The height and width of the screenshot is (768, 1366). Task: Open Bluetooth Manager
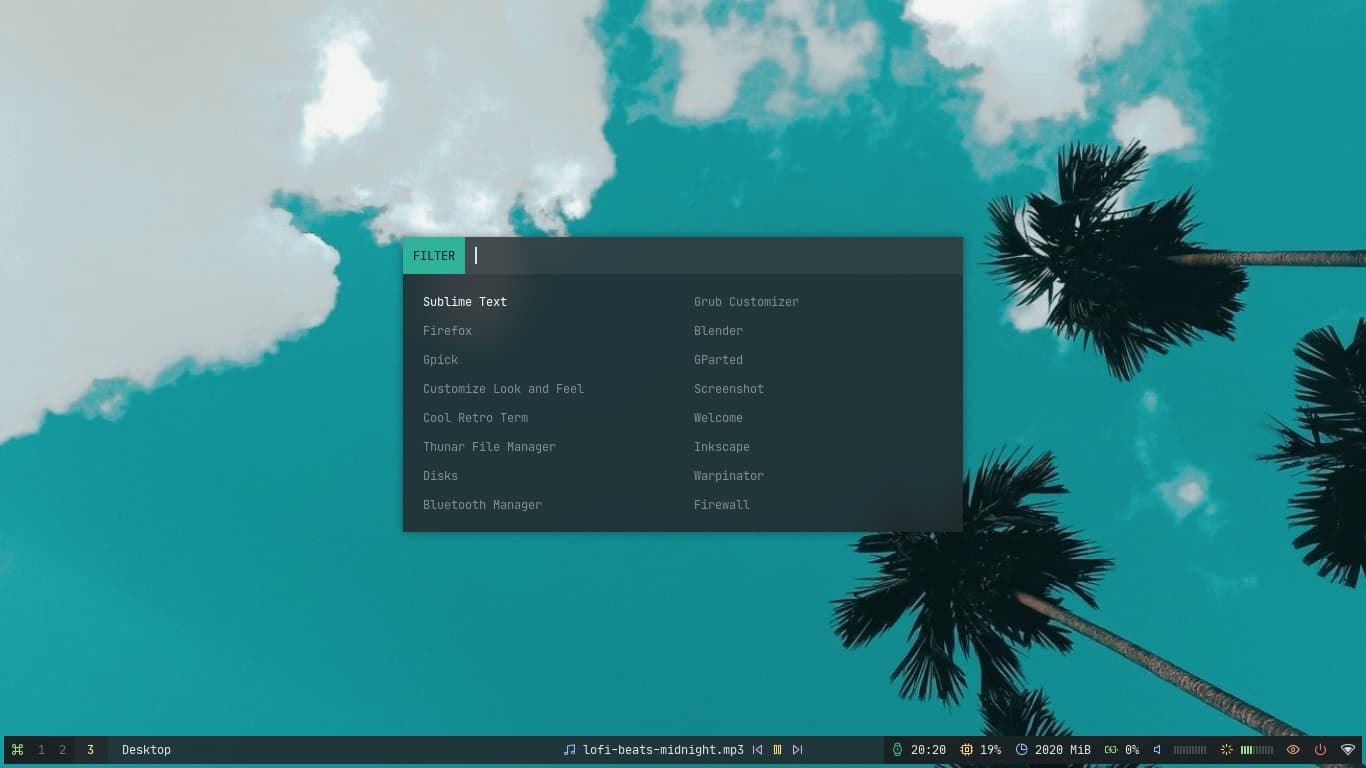pyautogui.click(x=482, y=505)
